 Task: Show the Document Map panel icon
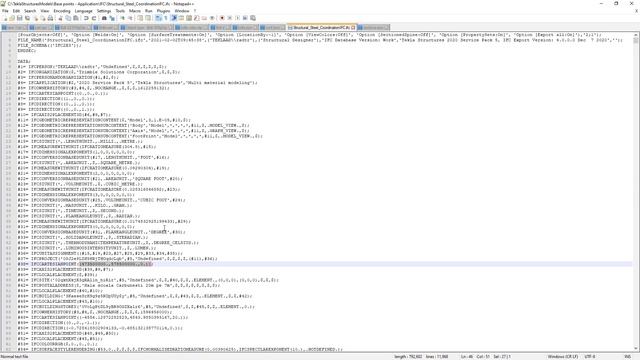[189, 18]
